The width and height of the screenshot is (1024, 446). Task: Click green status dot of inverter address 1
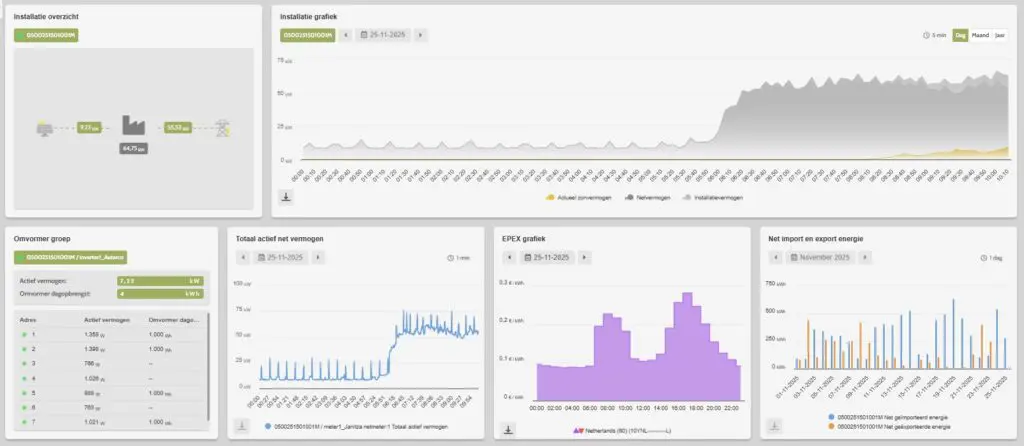(x=24, y=334)
